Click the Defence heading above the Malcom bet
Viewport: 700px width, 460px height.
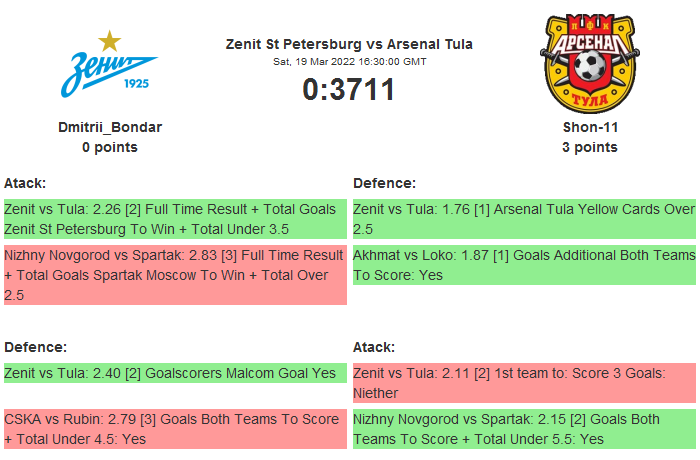click(36, 347)
